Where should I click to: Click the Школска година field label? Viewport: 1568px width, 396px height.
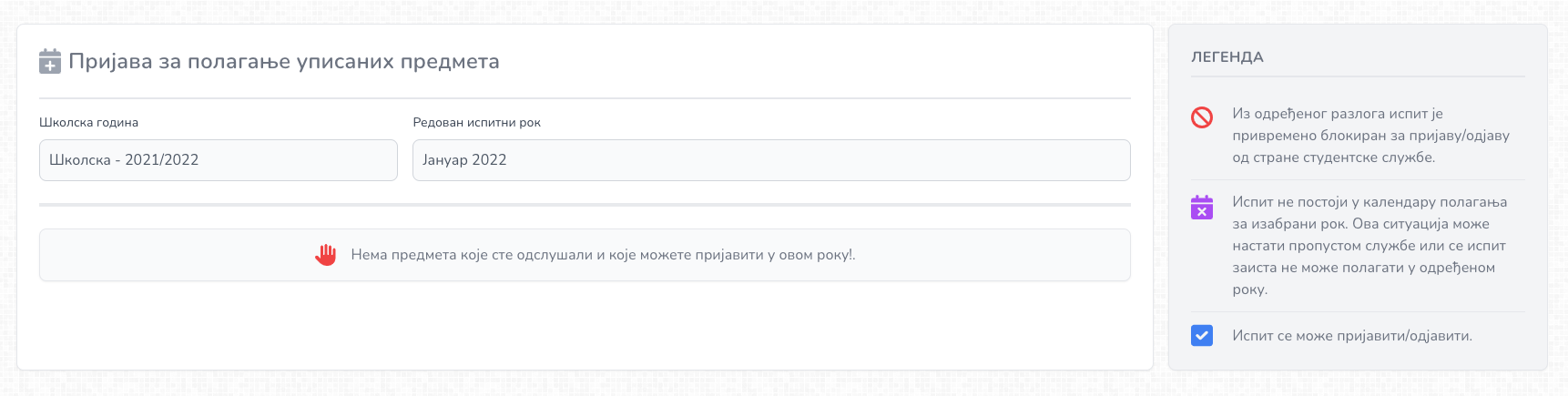tap(88, 122)
